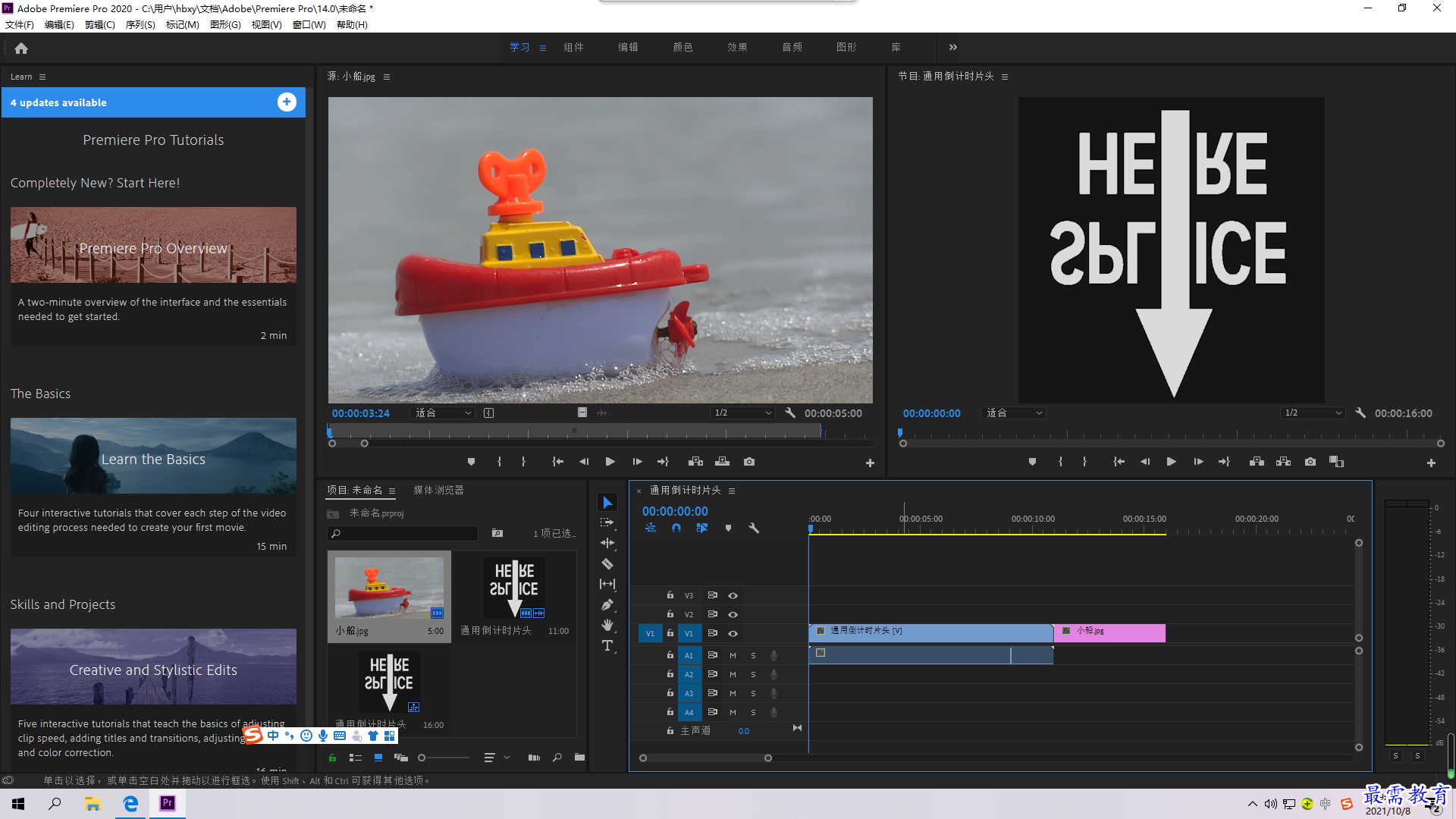Viewport: 1456px width, 819px height.
Task: Toggle V2 track output eye
Action: (x=733, y=615)
